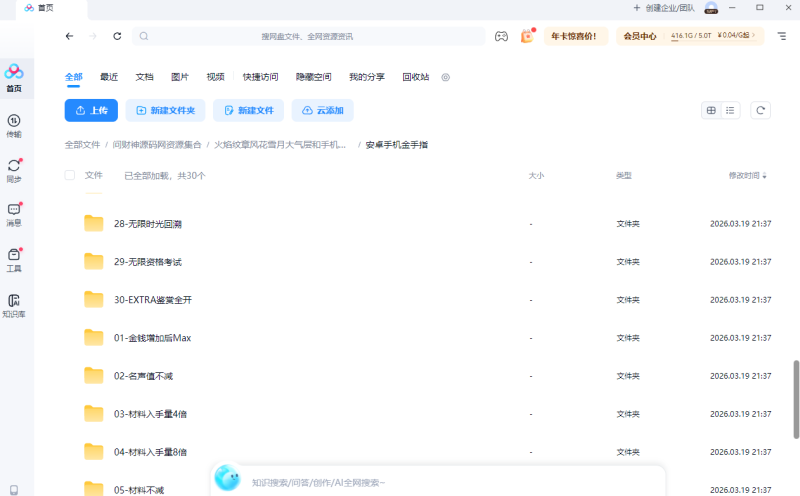Click the refresh icon beside the back arrow
Screen dimensions: 800x496
pyautogui.click(x=117, y=36)
